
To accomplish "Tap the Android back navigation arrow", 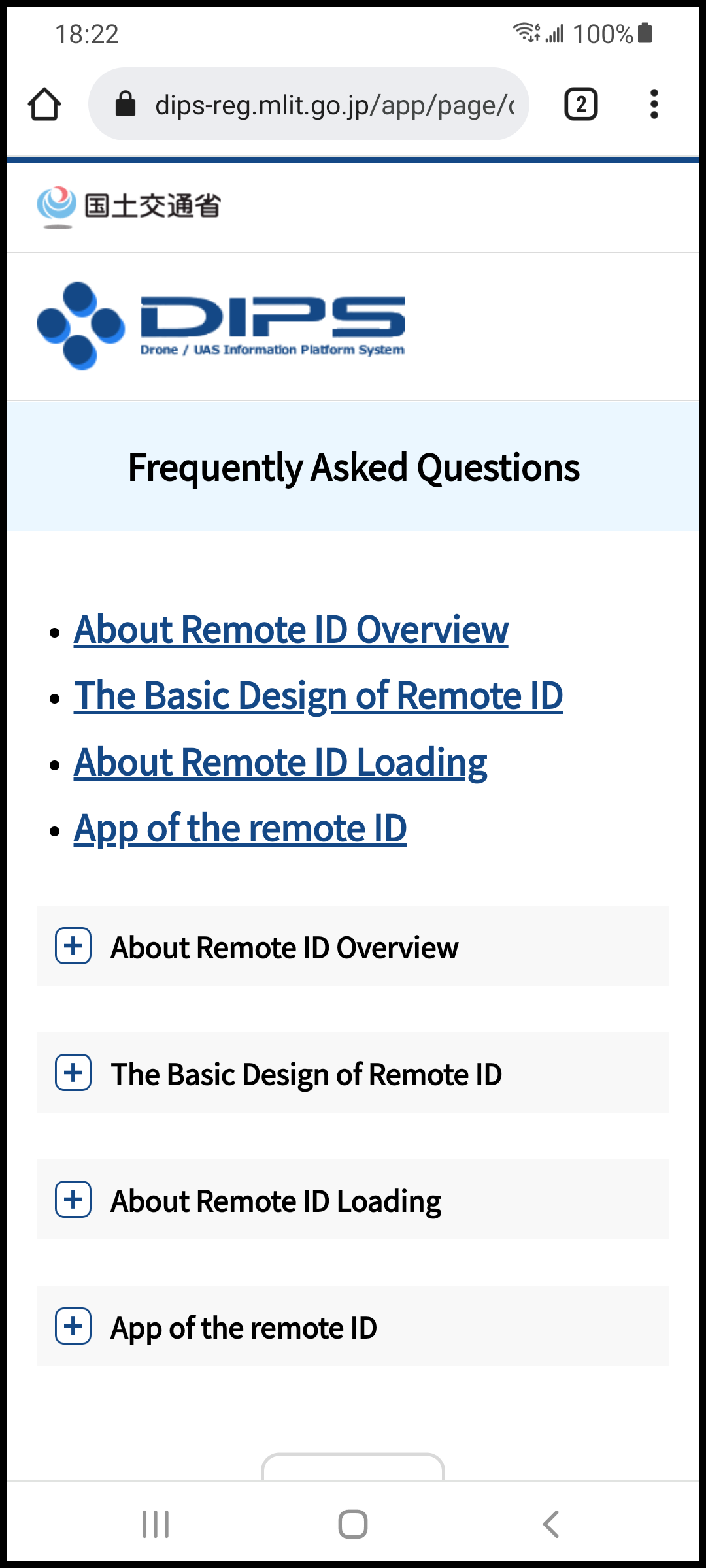I will tap(550, 1524).
